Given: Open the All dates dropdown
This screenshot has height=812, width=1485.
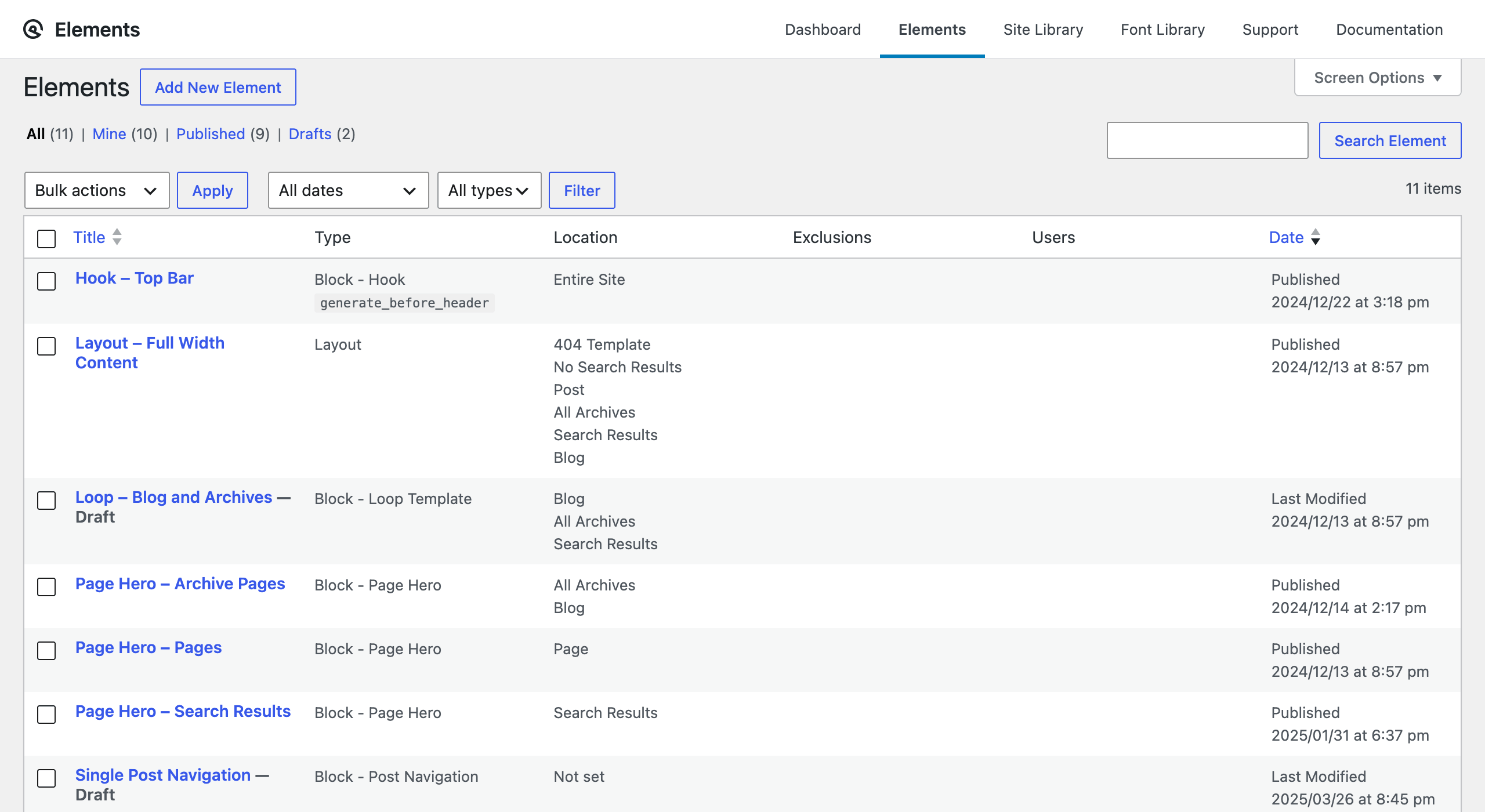Looking at the screenshot, I should point(348,190).
